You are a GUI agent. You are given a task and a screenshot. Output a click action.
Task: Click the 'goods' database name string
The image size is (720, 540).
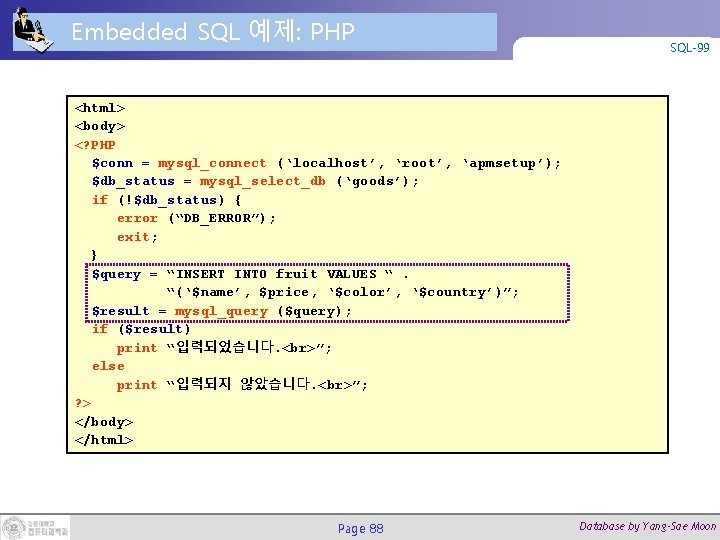pyautogui.click(x=372, y=181)
